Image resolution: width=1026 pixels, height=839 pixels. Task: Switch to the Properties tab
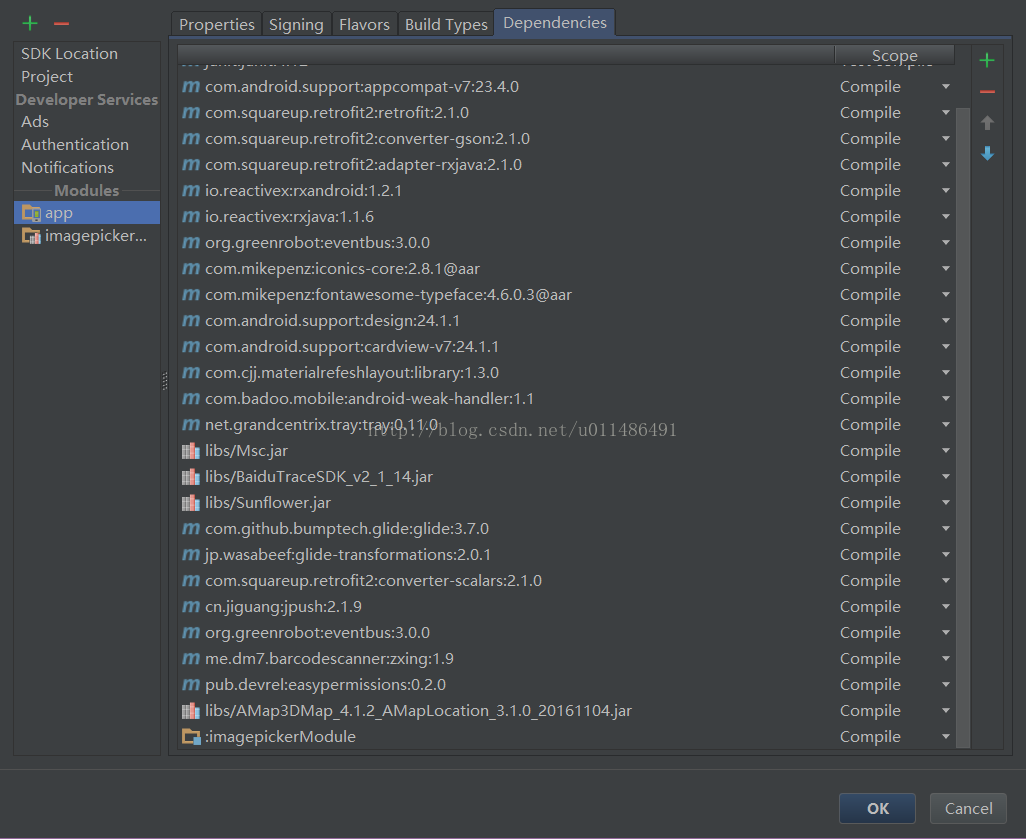click(217, 24)
